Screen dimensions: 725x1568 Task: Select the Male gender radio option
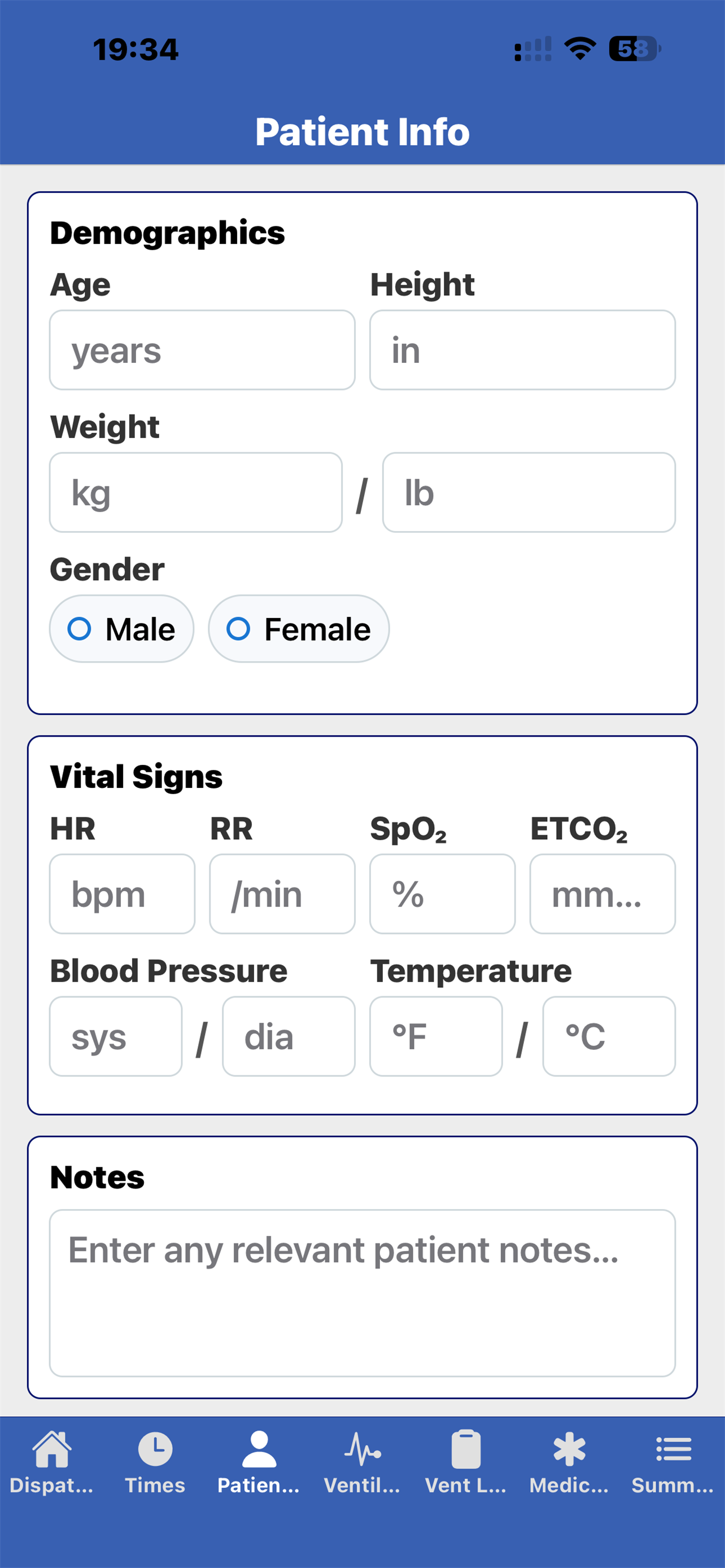click(122, 629)
